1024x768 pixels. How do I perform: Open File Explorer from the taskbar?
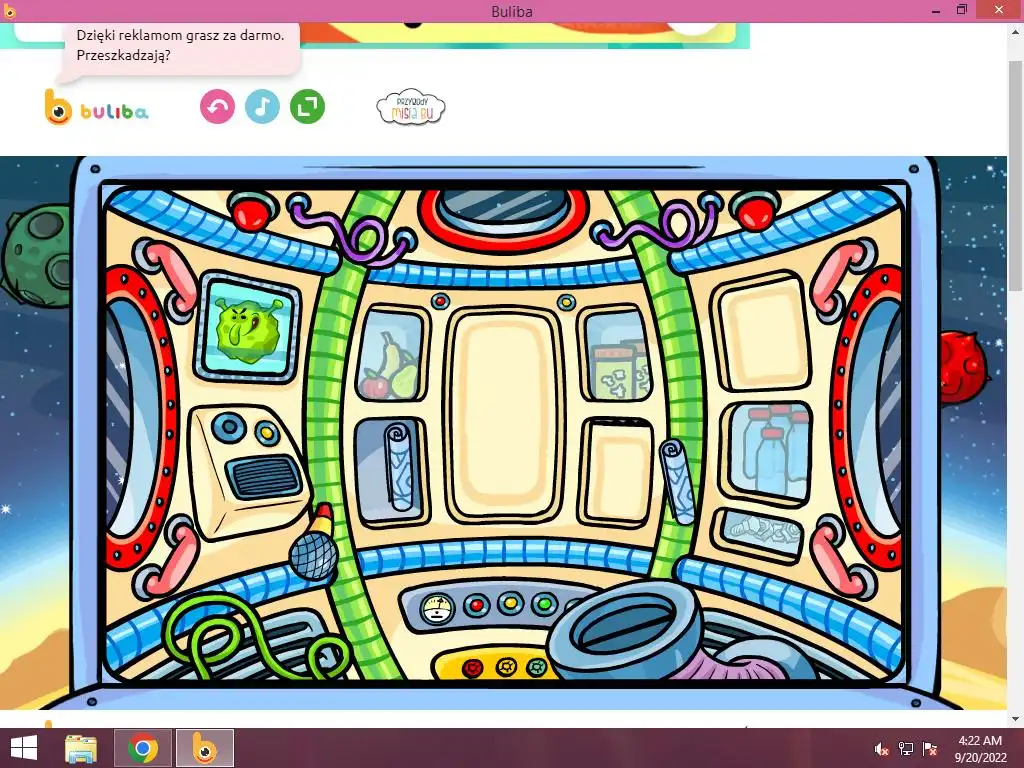[81, 748]
